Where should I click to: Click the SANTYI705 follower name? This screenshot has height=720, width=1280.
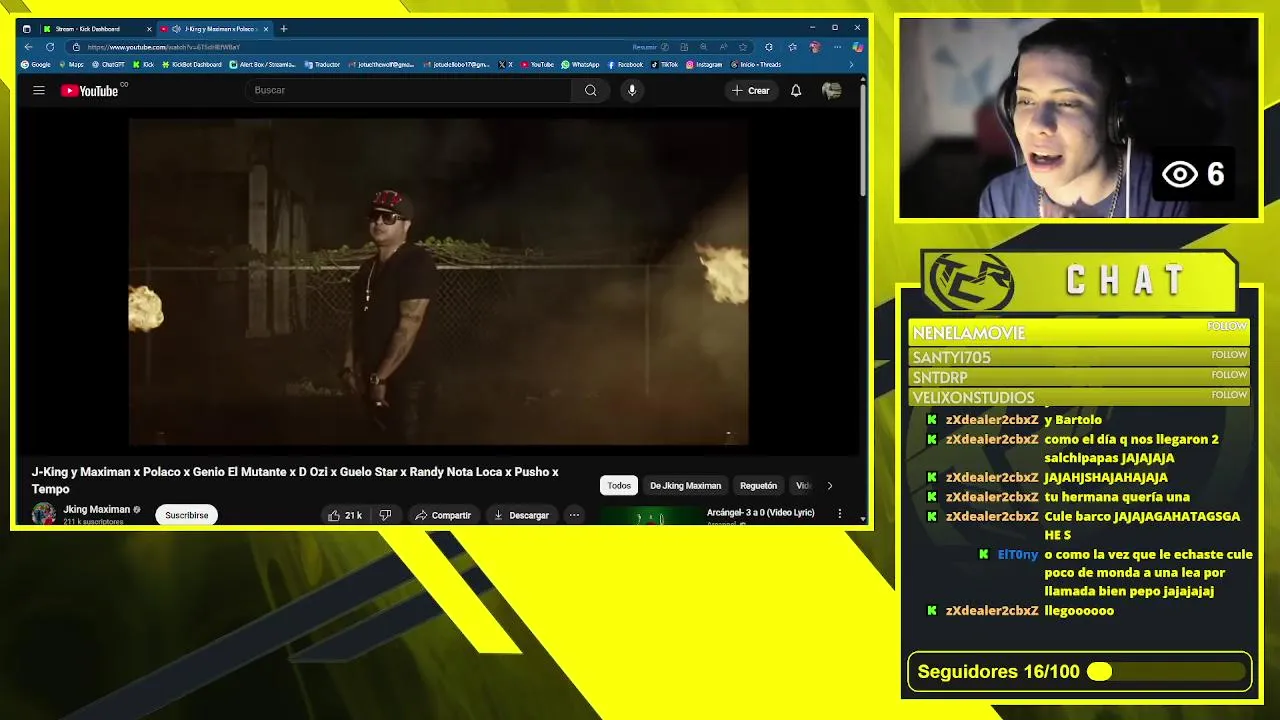(952, 357)
